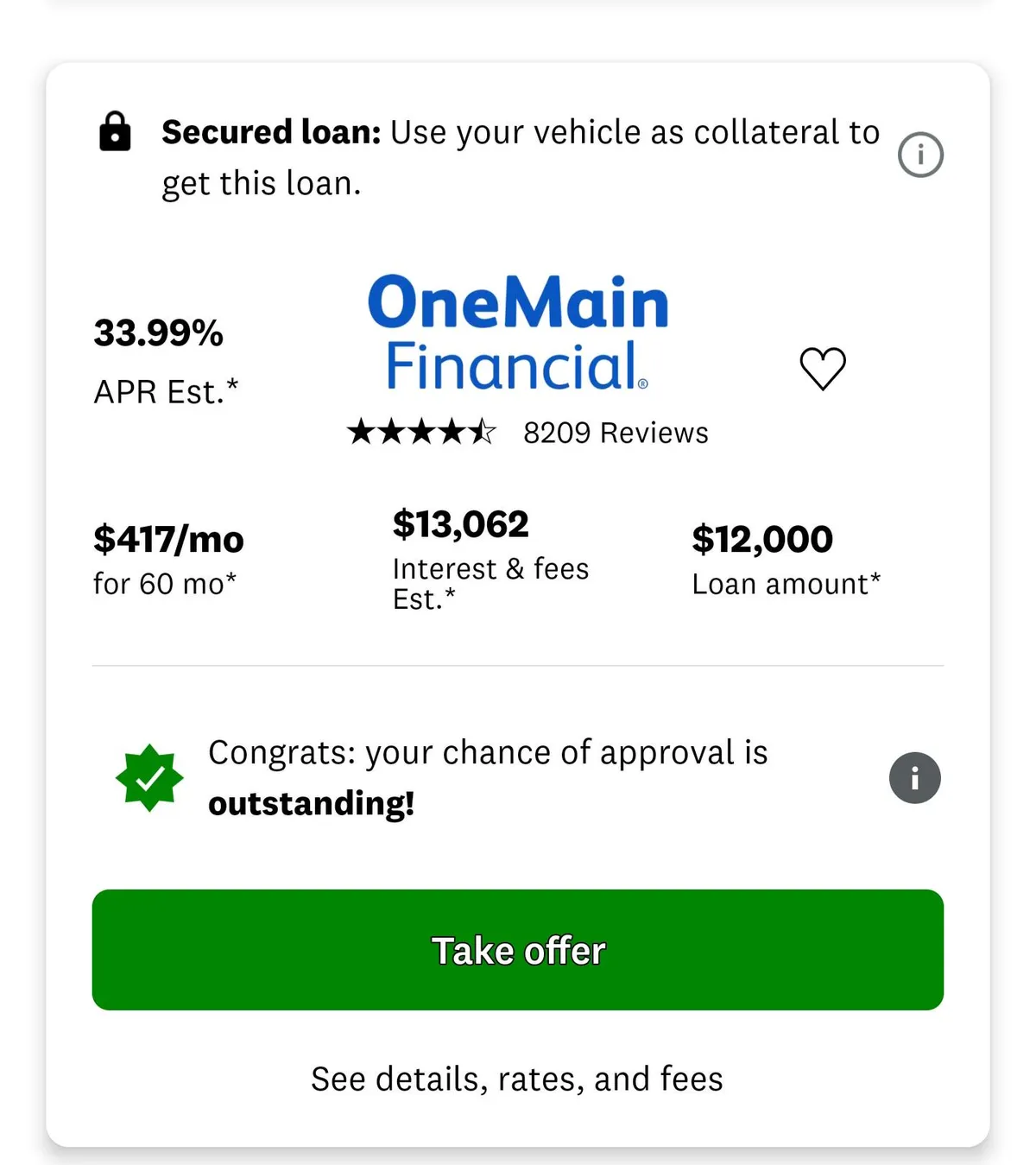Click the padlock icon beside Secured loan
The height and width of the screenshot is (1165, 1036).
pyautogui.click(x=115, y=132)
